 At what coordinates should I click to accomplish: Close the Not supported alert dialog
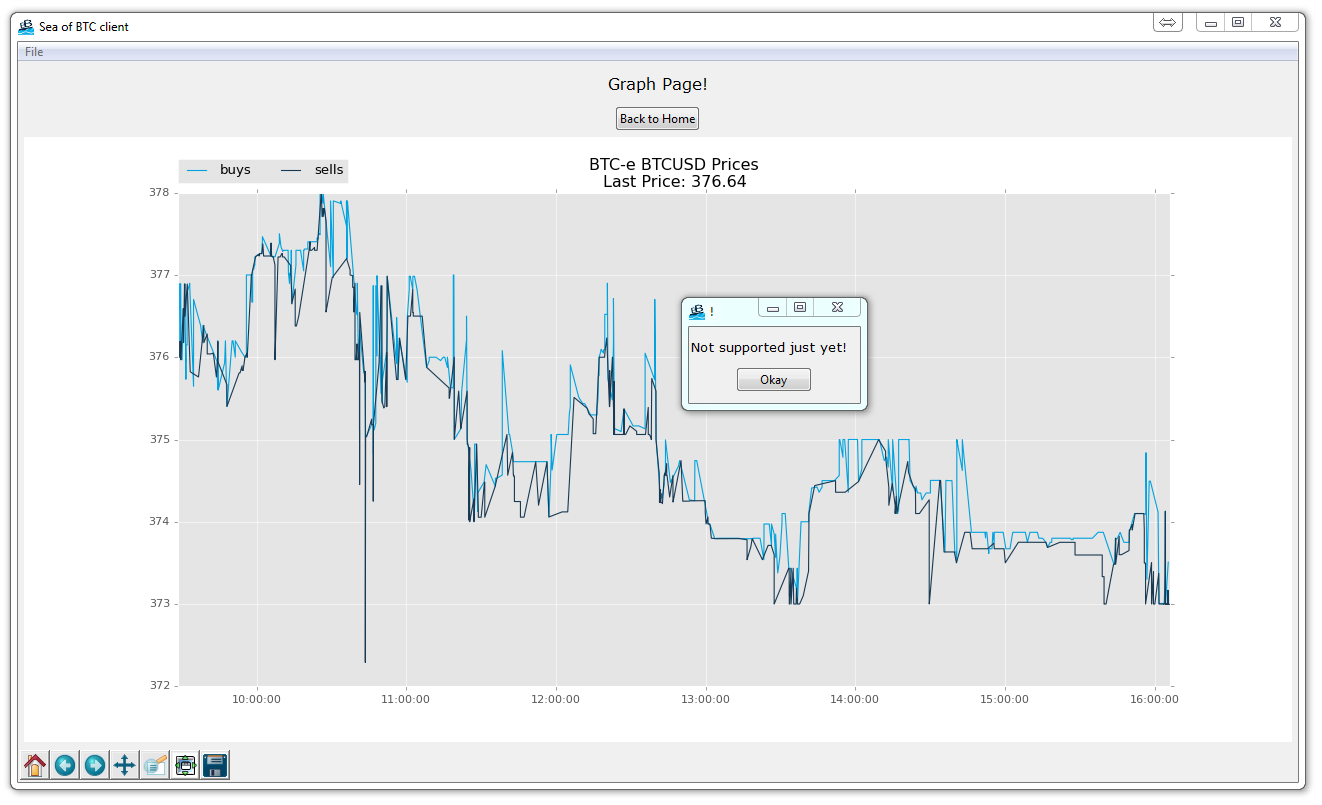(837, 307)
